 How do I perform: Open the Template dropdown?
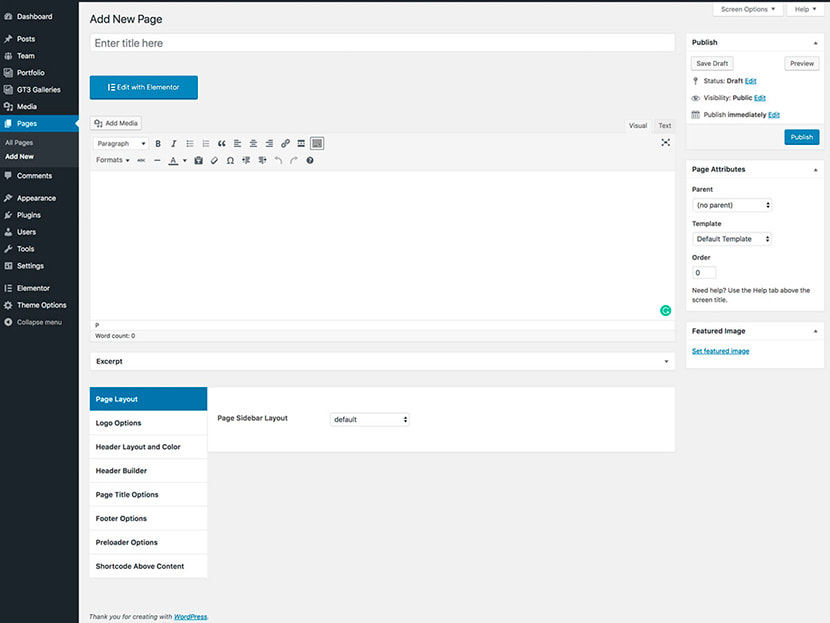point(732,239)
